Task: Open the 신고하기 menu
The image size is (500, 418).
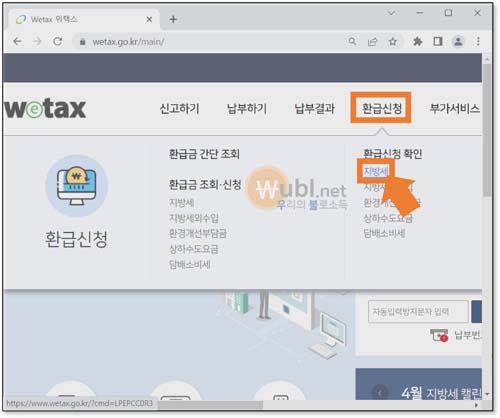Action: [x=179, y=108]
